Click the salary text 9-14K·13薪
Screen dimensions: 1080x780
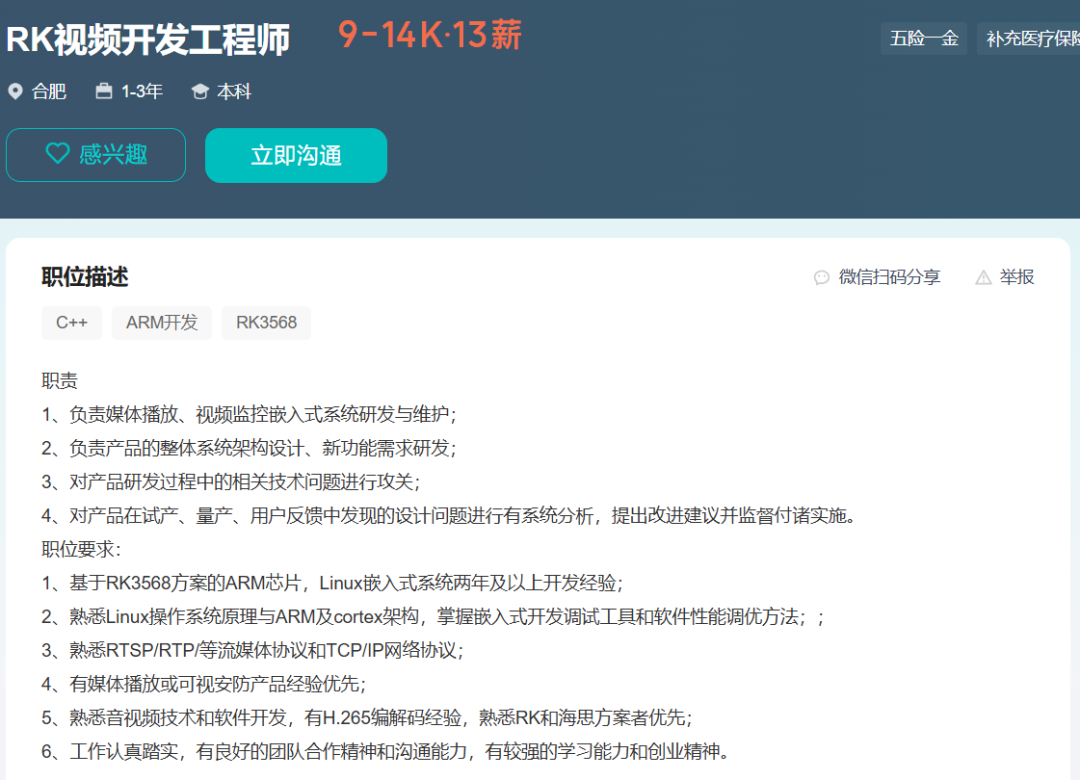430,35
